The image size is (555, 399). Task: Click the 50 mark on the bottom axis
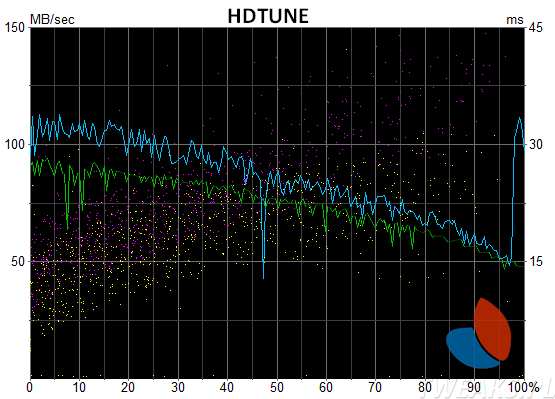click(276, 387)
